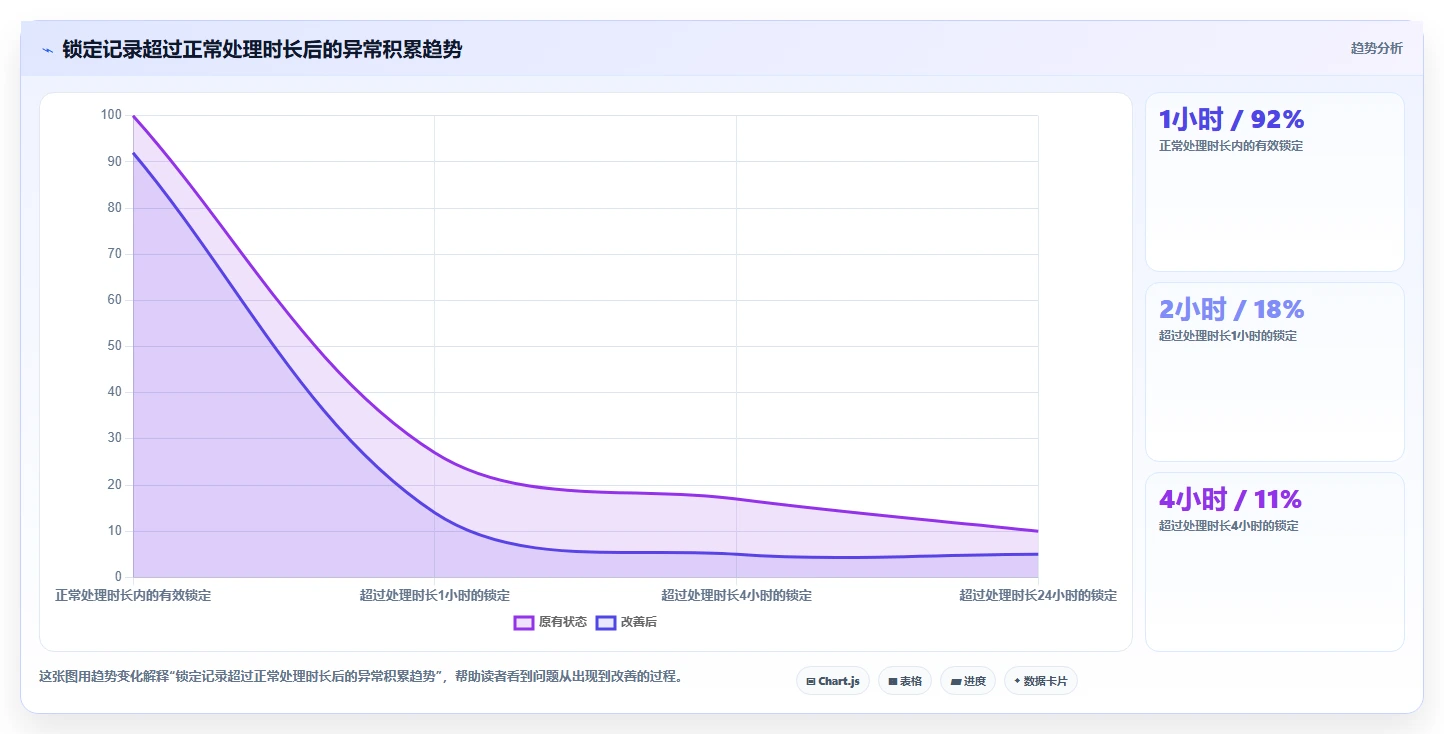Screen dimensions: 1444x734
Task: Click the 改善后 line endpoint at 24小时
Action: 1038,554
